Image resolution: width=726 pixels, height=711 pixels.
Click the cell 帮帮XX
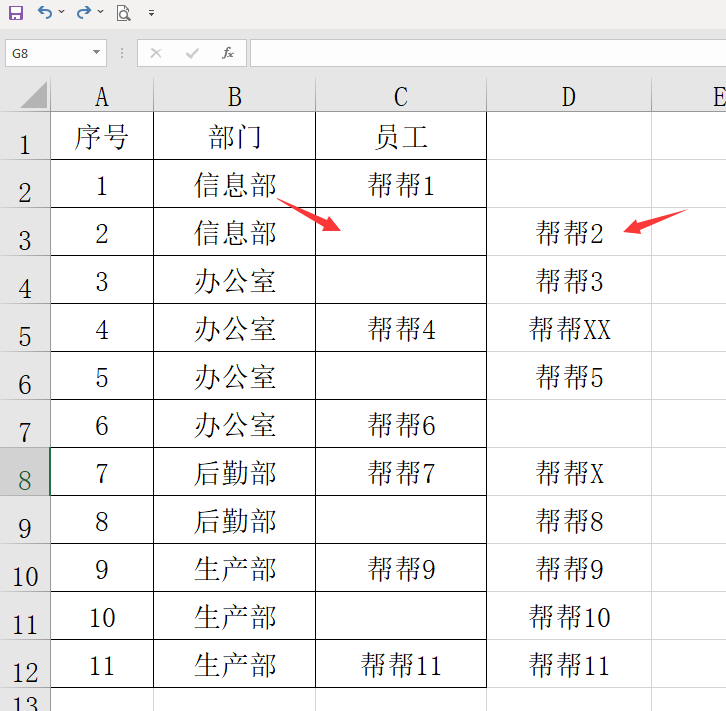(569, 328)
